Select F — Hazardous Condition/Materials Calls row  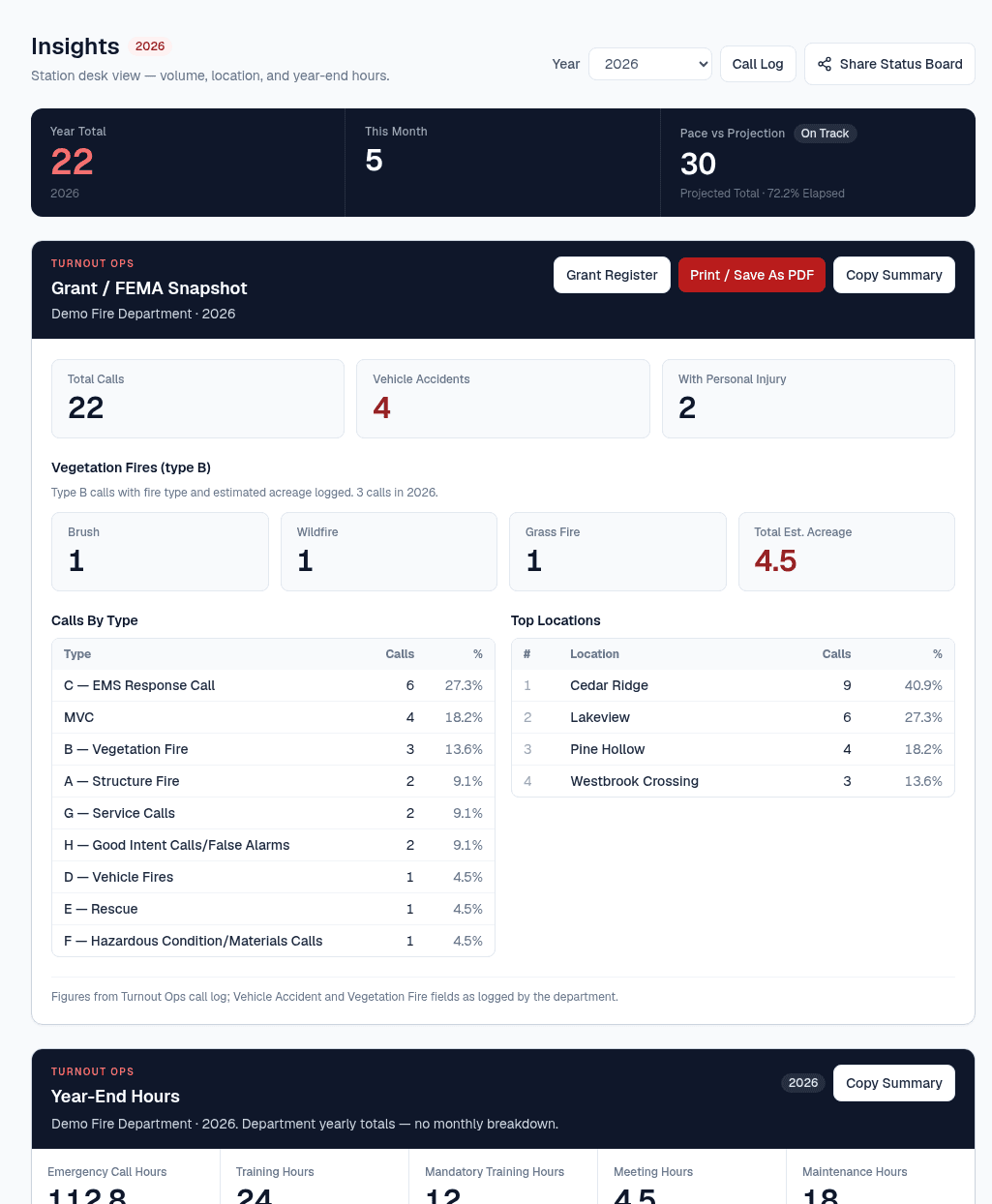pyautogui.click(x=273, y=941)
